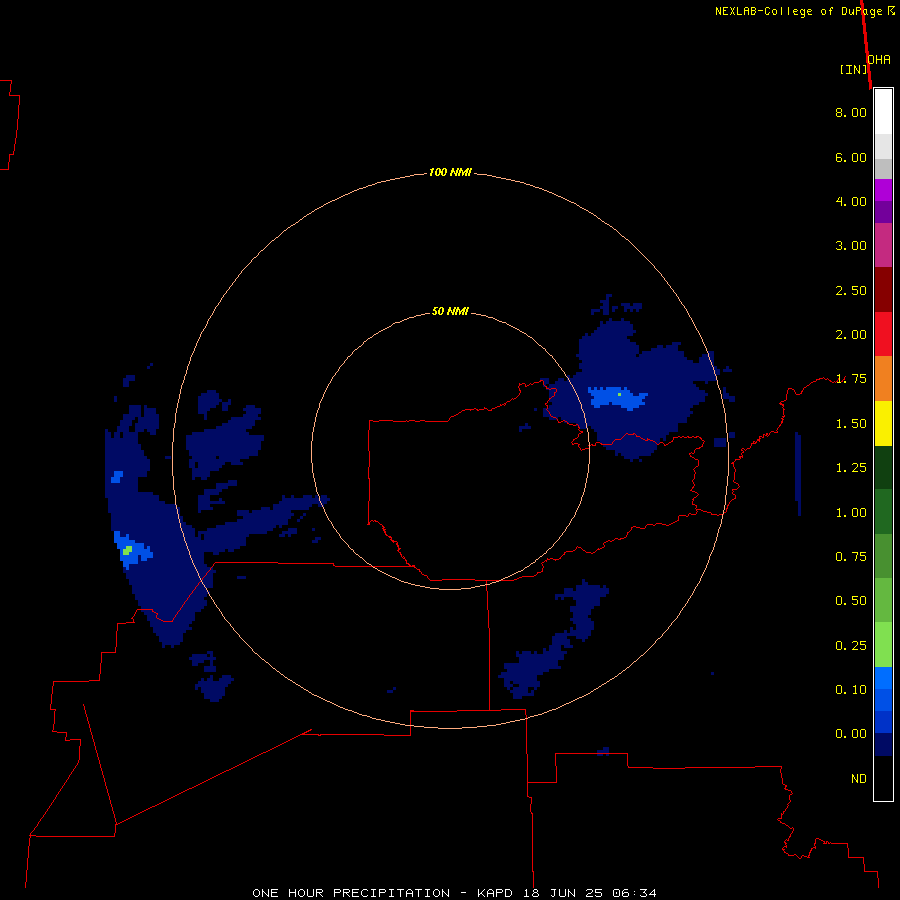Click the 100 NMI range ring label
900x900 pixels.
point(450,172)
